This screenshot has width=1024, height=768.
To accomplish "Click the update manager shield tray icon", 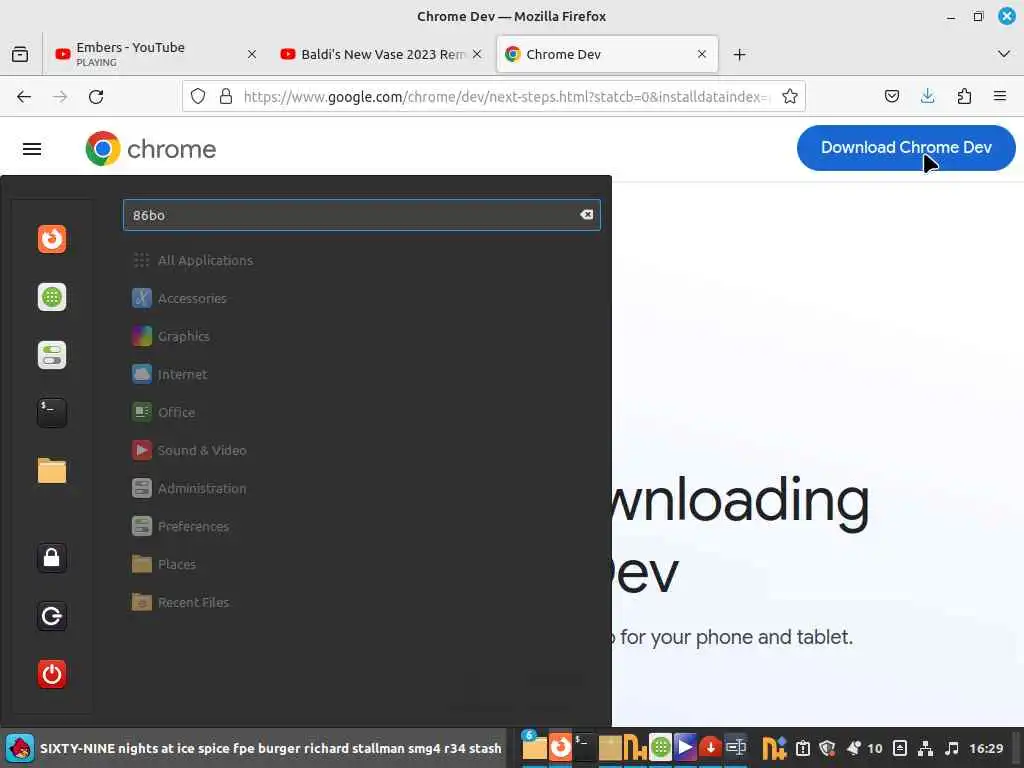I will [x=827, y=748].
